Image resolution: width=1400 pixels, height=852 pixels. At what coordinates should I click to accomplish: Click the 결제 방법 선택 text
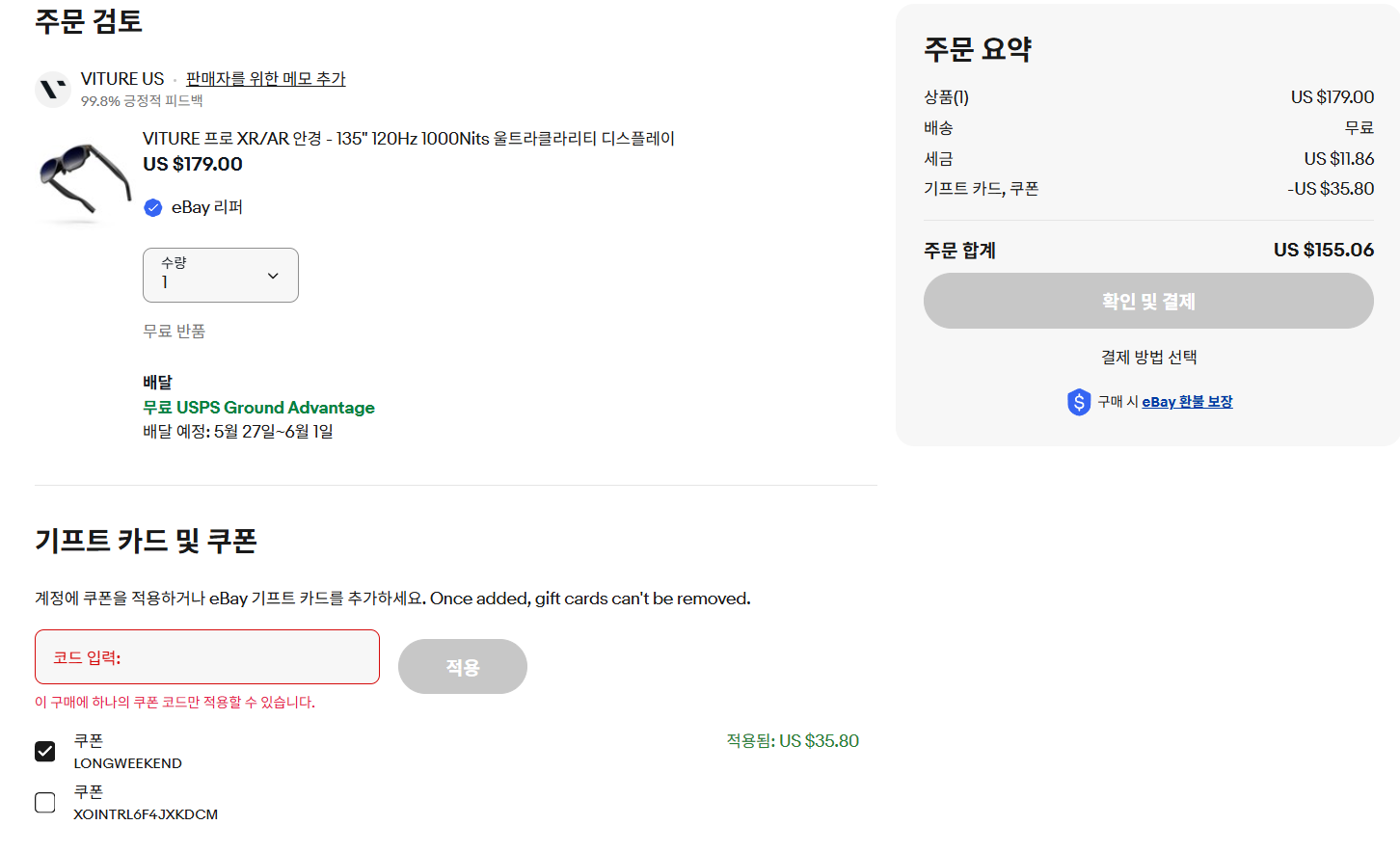pyautogui.click(x=1148, y=358)
